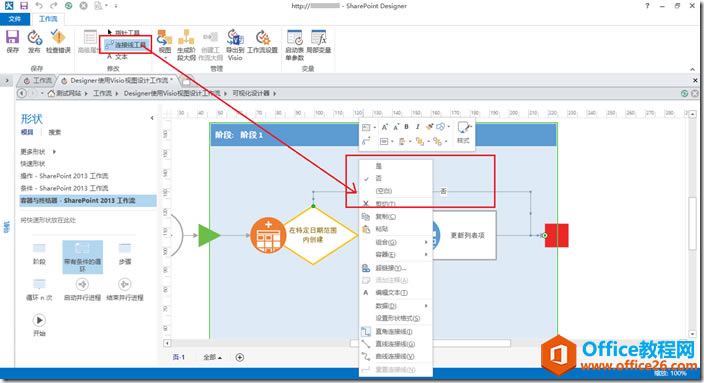Click the Save icon in the ribbon

coord(12,38)
